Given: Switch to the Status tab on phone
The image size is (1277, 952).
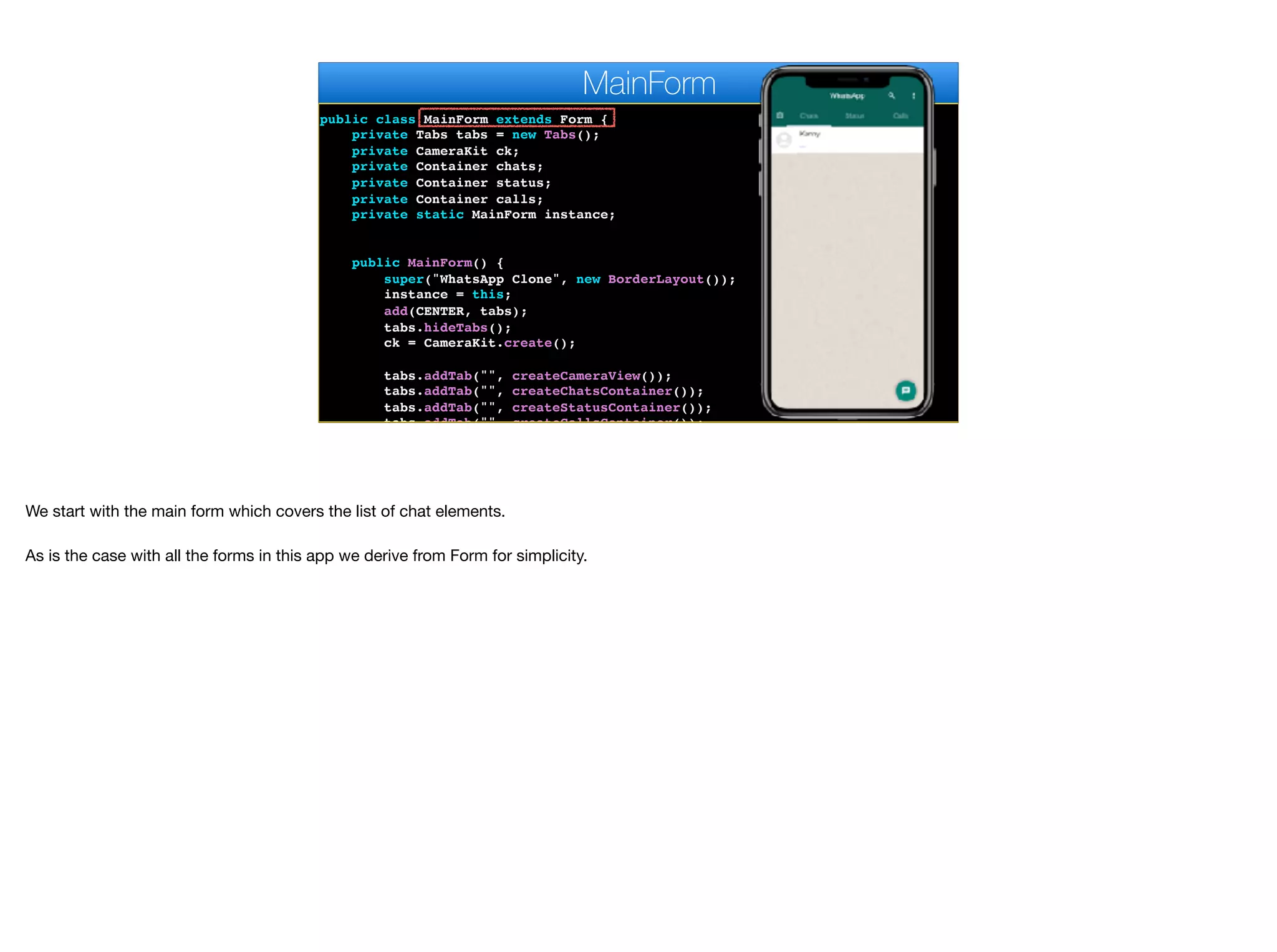Looking at the screenshot, I should coord(854,116).
